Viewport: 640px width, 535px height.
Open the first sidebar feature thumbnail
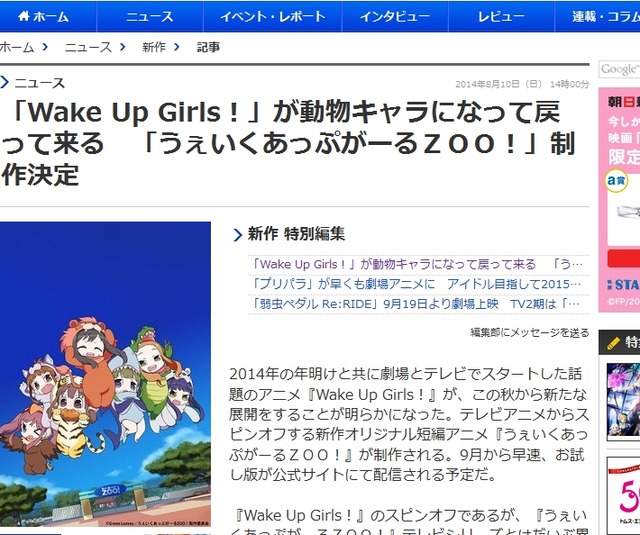click(623, 402)
